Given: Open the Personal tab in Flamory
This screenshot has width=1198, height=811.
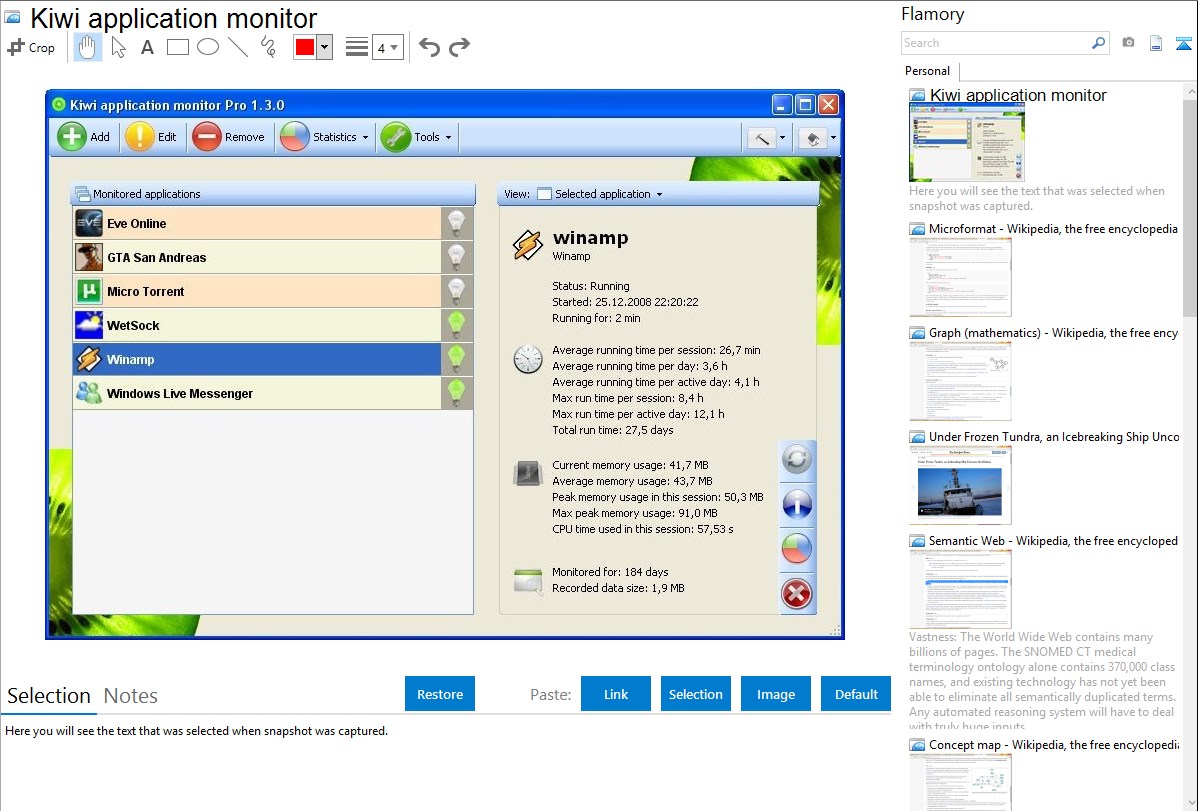Looking at the screenshot, I should [x=928, y=71].
